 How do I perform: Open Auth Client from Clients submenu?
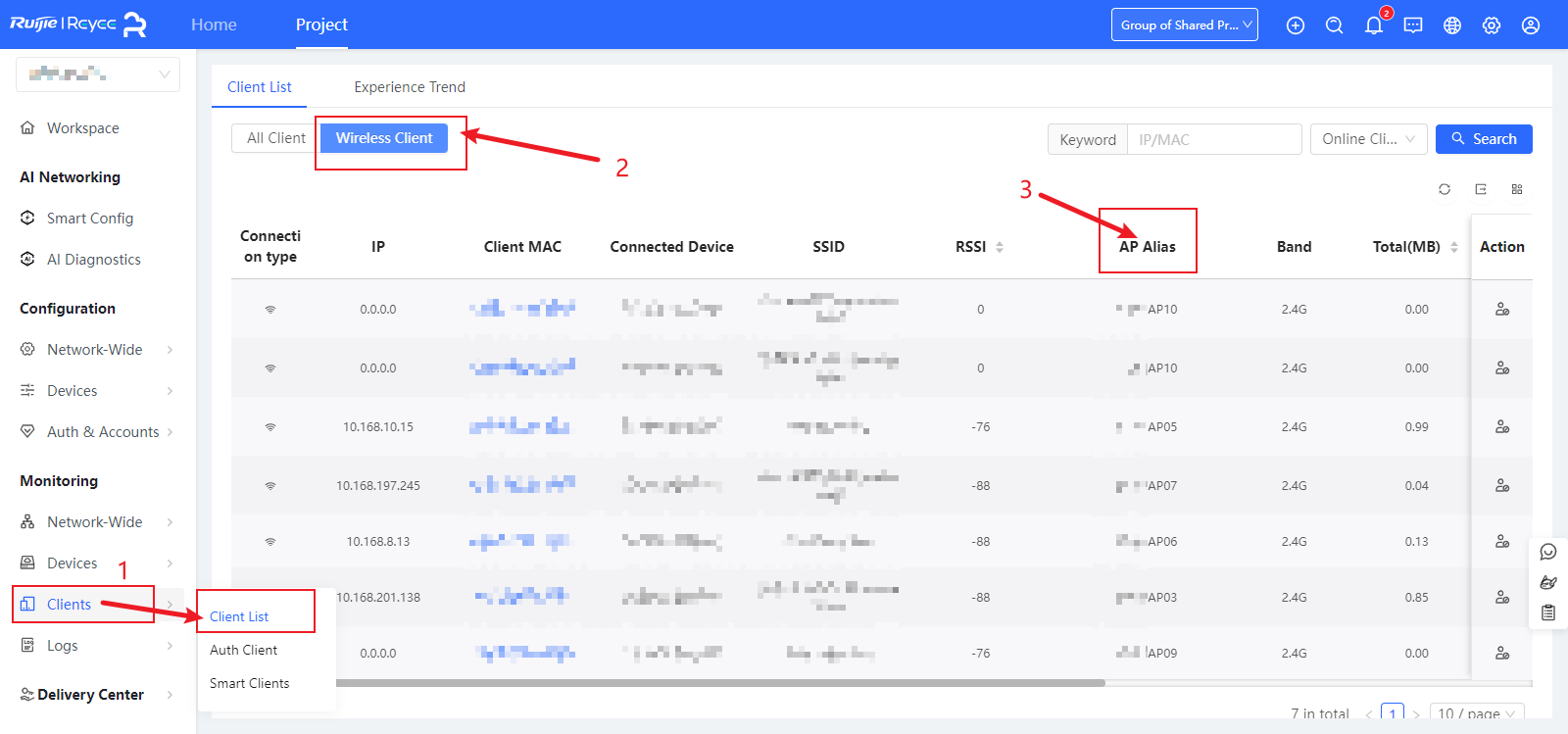click(x=243, y=650)
